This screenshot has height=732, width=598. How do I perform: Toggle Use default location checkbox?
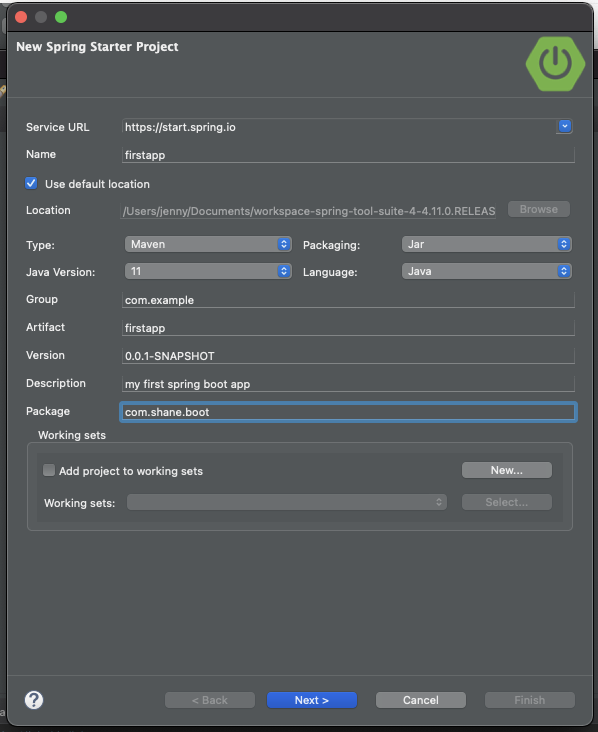[x=31, y=183]
